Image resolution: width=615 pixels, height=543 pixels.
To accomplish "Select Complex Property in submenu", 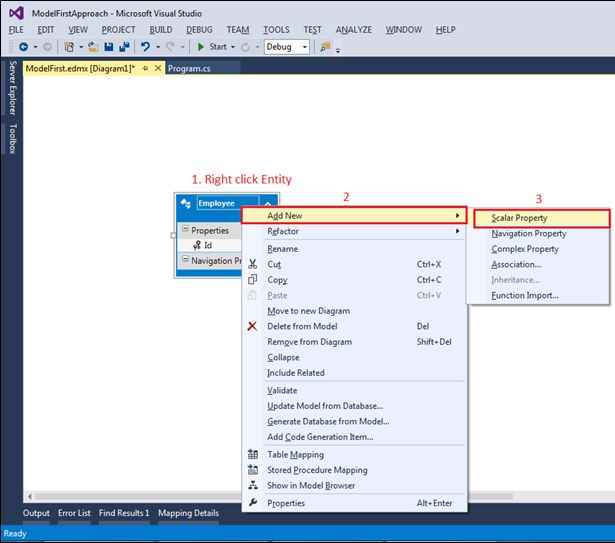I will [x=538, y=249].
